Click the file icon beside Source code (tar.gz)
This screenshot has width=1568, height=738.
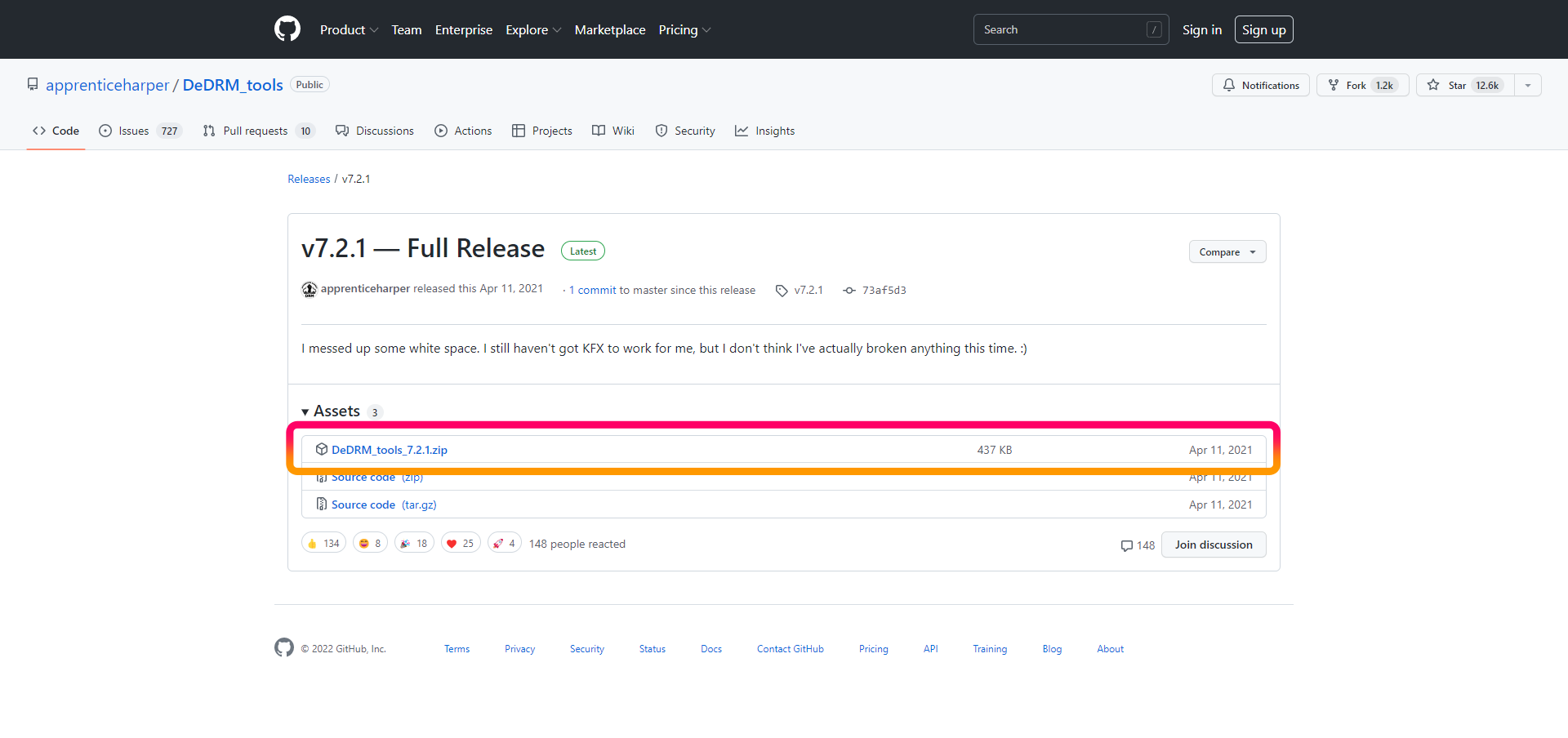pyautogui.click(x=322, y=504)
